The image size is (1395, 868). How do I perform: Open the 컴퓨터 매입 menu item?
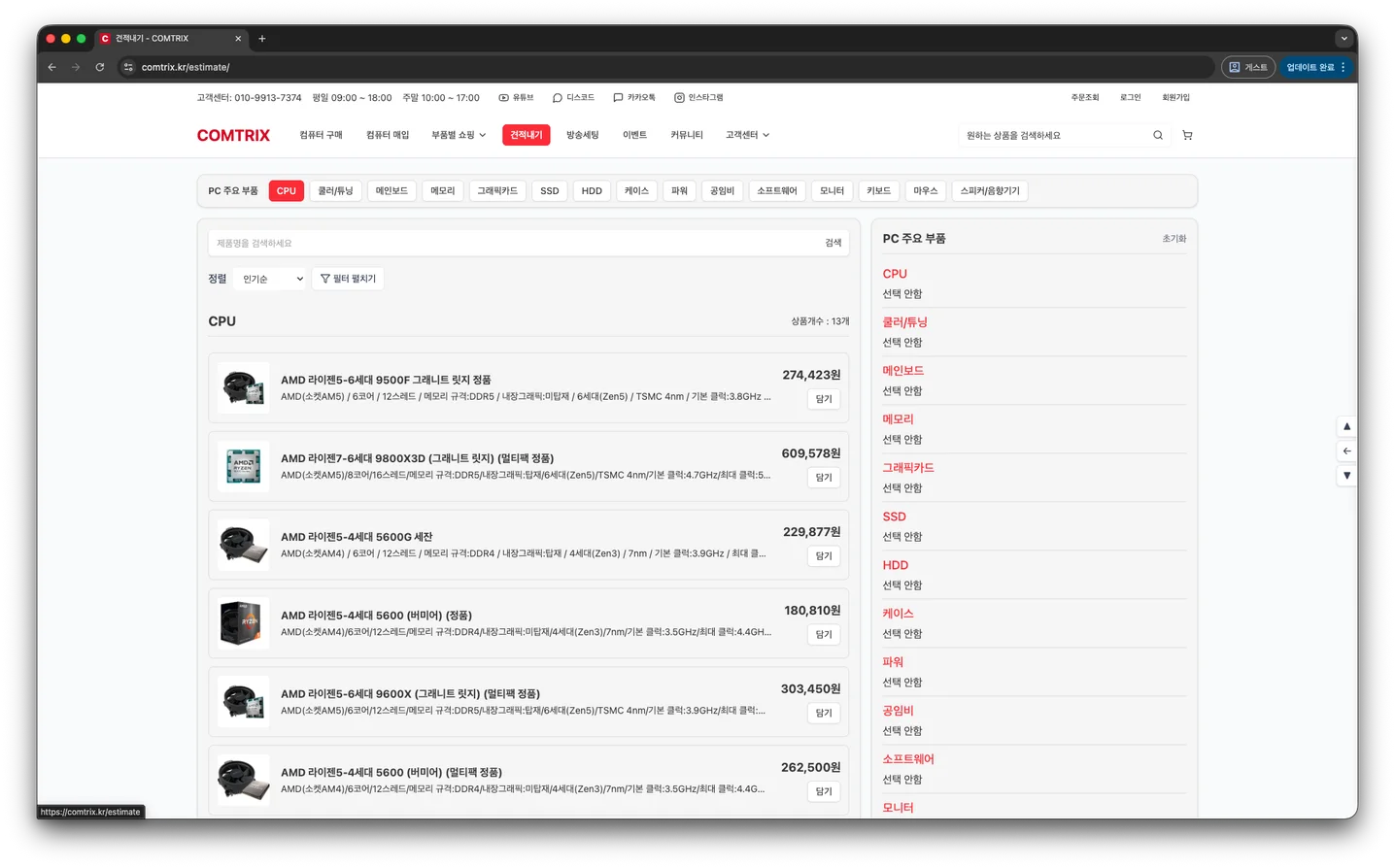pos(388,135)
